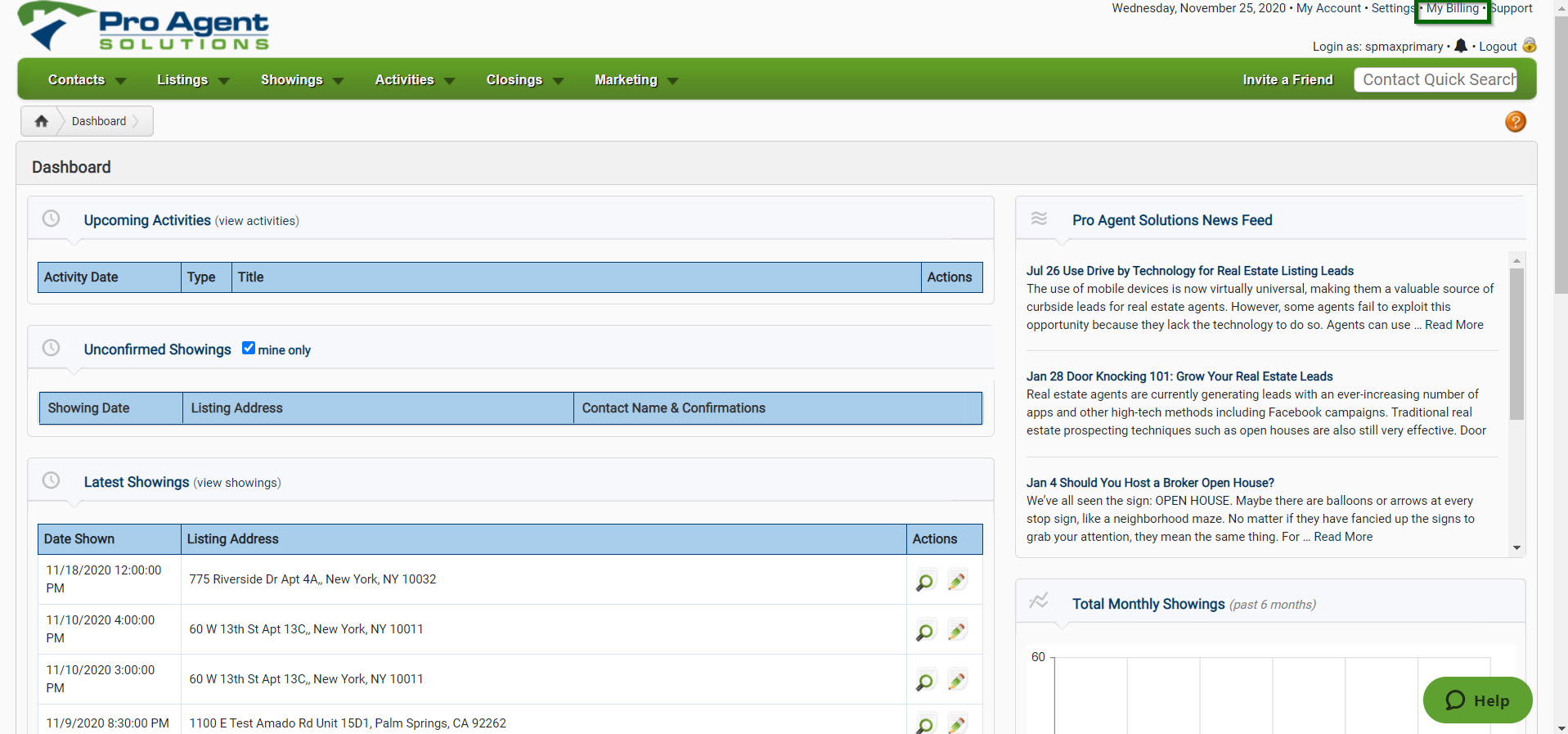Click the Logout link
The height and width of the screenshot is (734, 1568).
1498,47
